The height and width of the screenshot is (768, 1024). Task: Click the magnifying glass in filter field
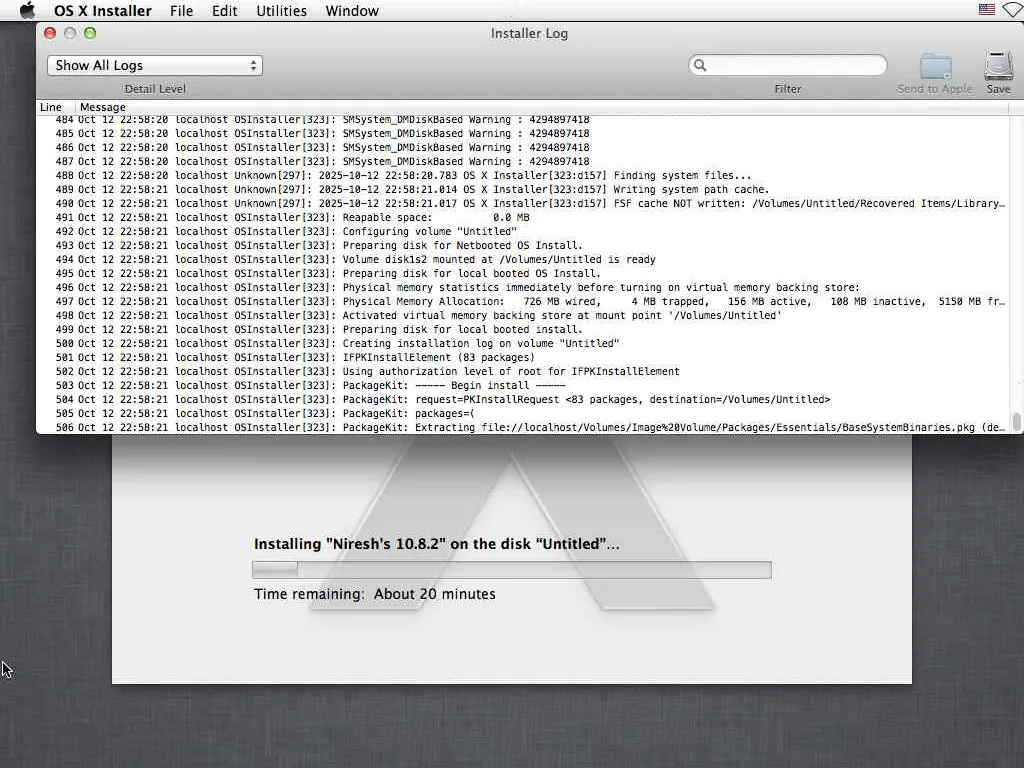[700, 65]
